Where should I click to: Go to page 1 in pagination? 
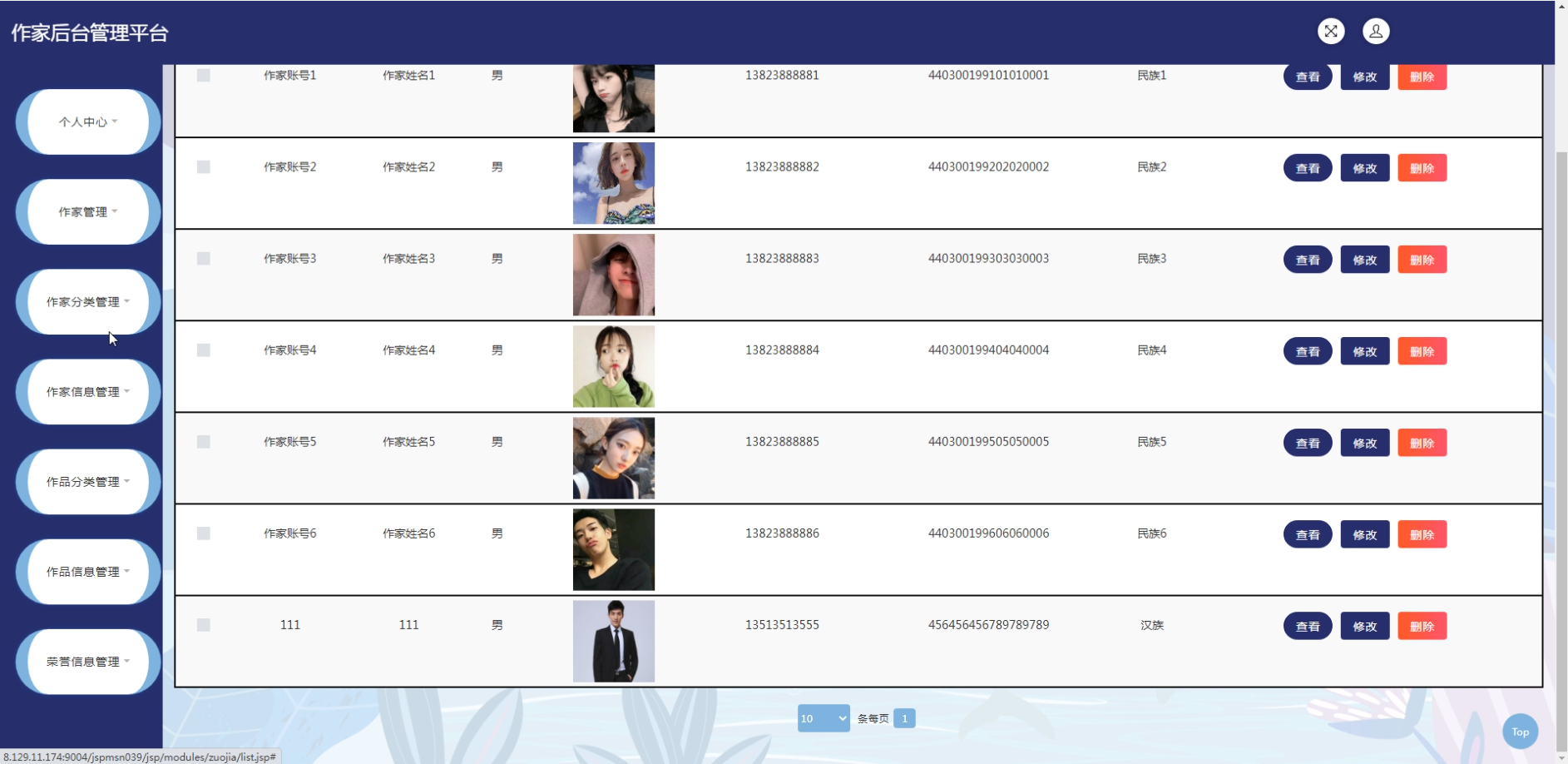coord(904,718)
